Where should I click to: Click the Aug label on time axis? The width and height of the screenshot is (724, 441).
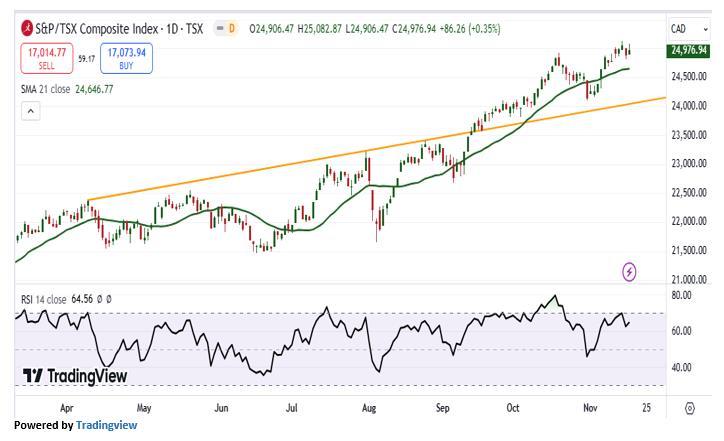coord(369,408)
